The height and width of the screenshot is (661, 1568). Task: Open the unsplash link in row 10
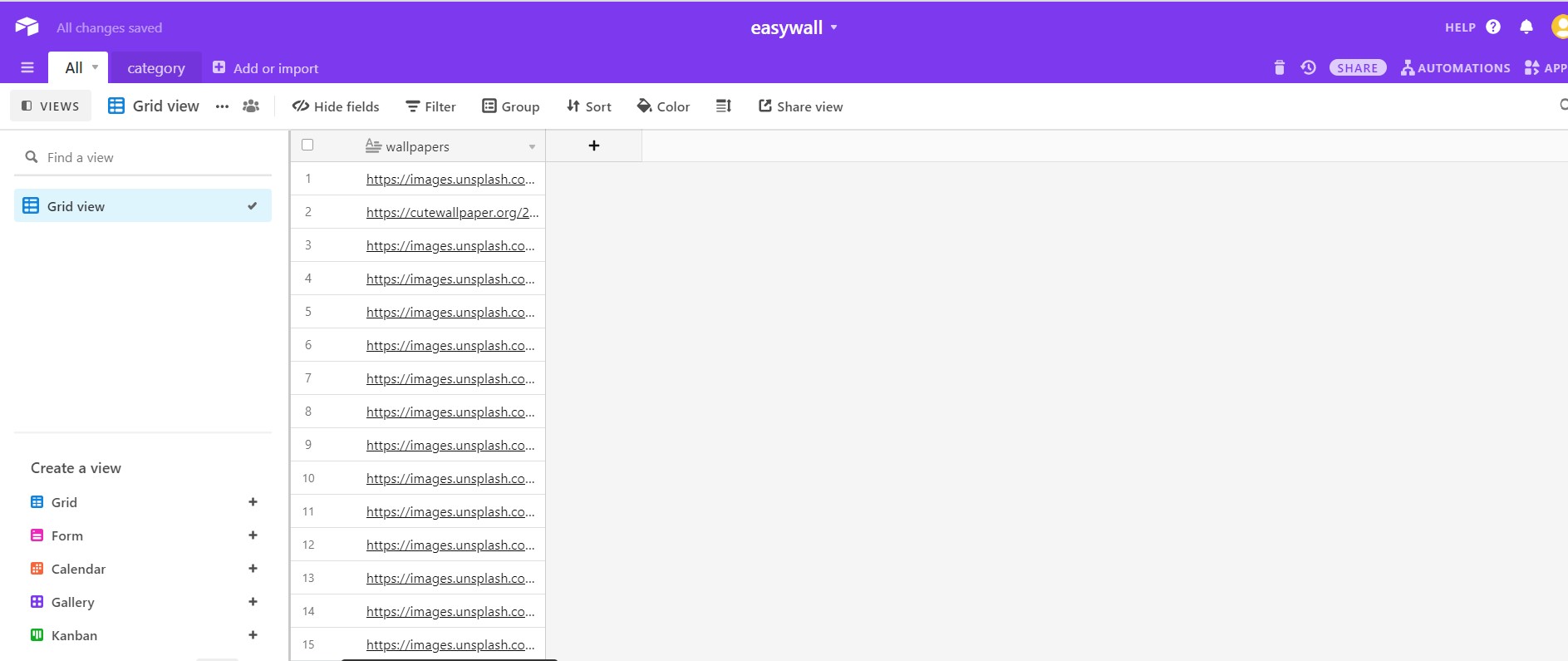pos(450,478)
